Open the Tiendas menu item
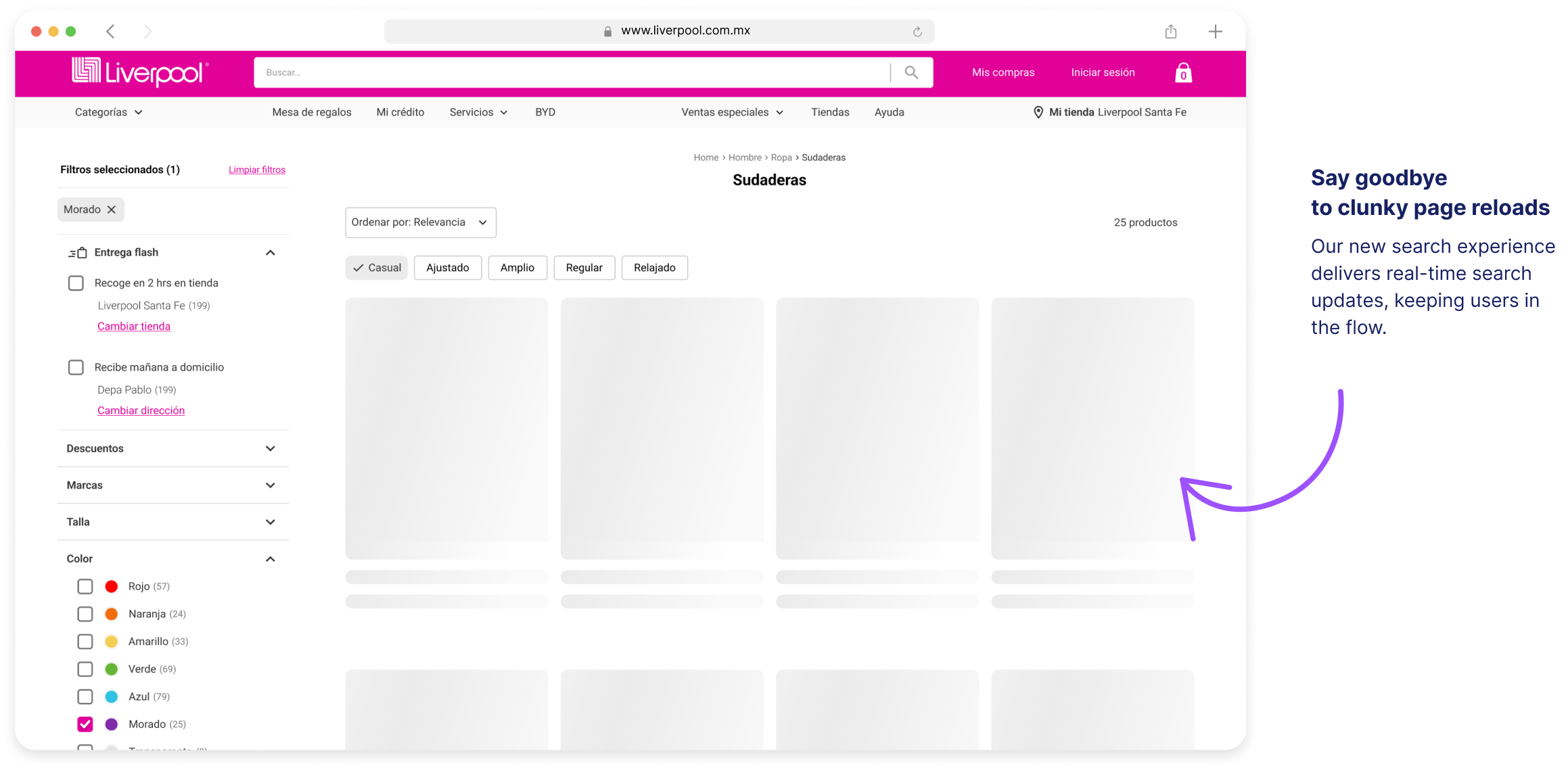 [830, 112]
